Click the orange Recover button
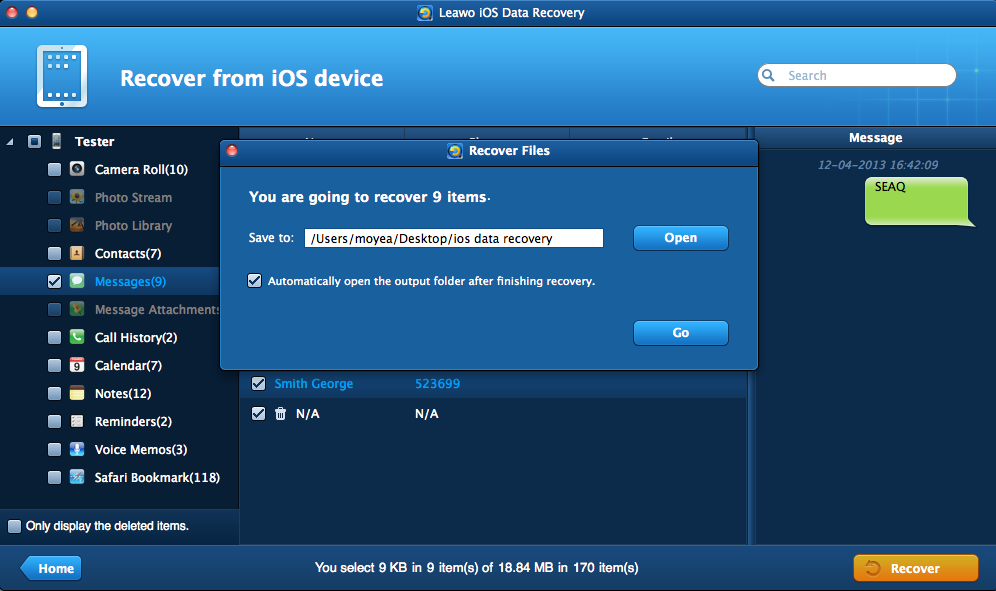This screenshot has height=591, width=996. [915, 568]
